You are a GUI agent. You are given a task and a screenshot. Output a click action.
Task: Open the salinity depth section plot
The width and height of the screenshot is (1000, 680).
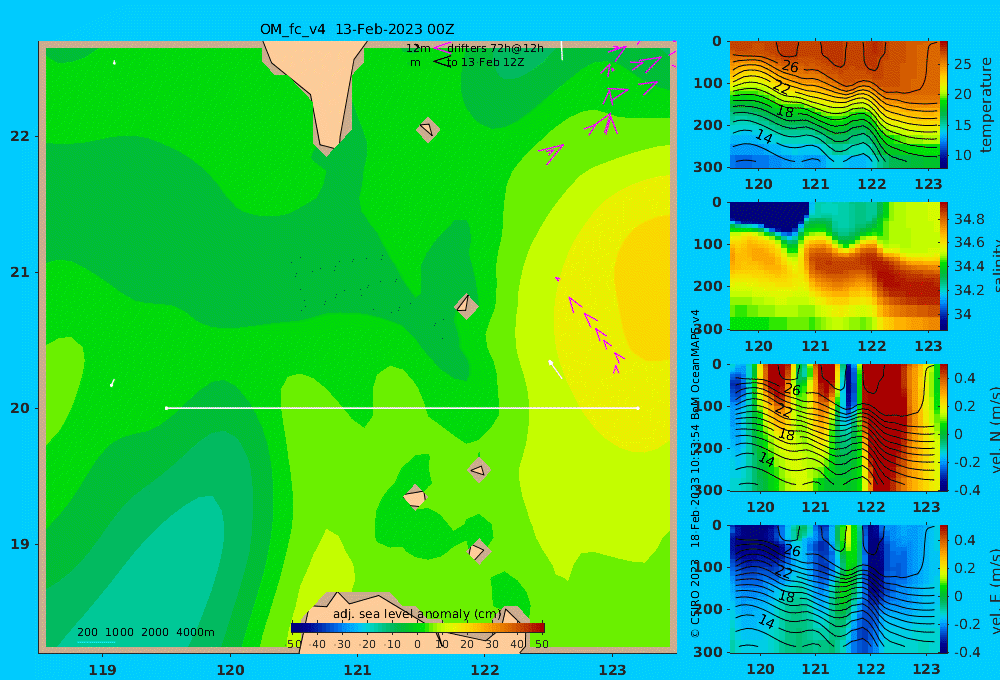click(x=834, y=266)
